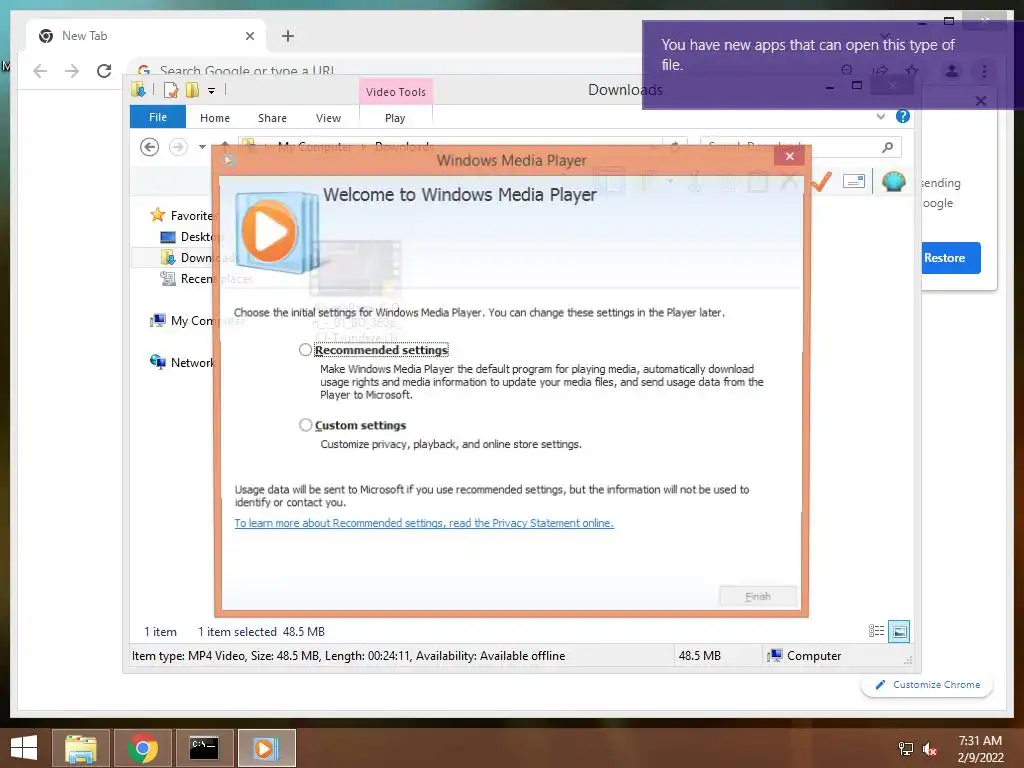
Task: Click the Restore button in Chrome
Action: [x=949, y=258]
